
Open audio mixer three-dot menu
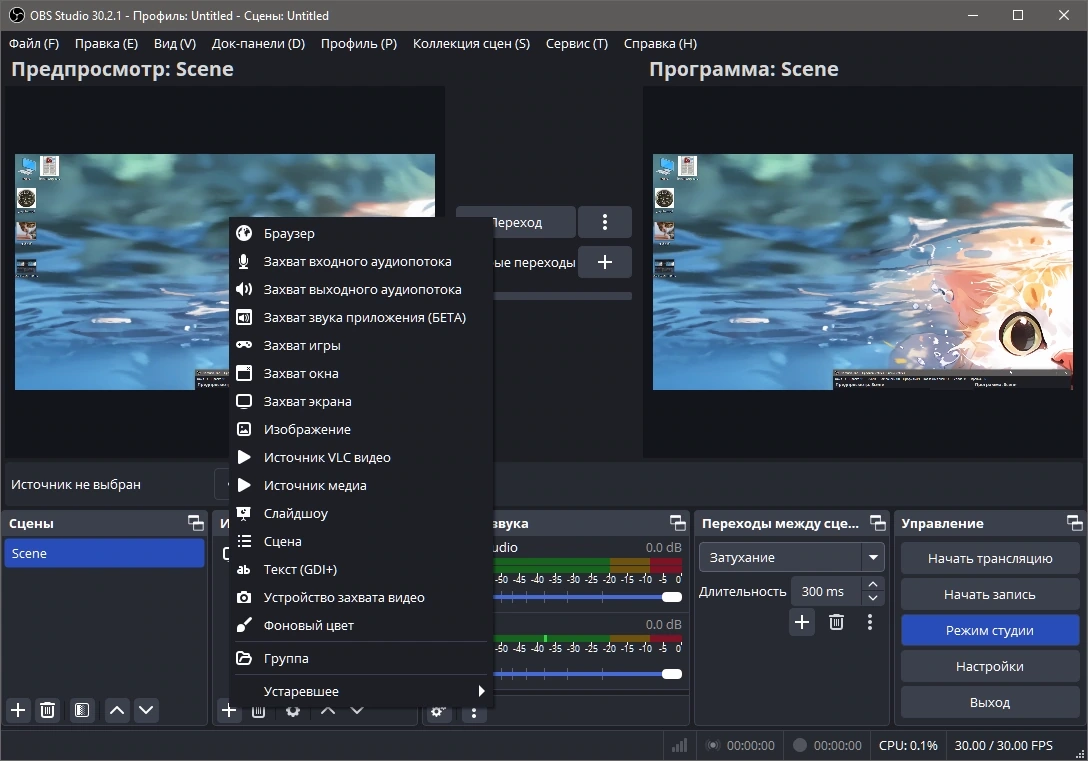click(x=474, y=712)
